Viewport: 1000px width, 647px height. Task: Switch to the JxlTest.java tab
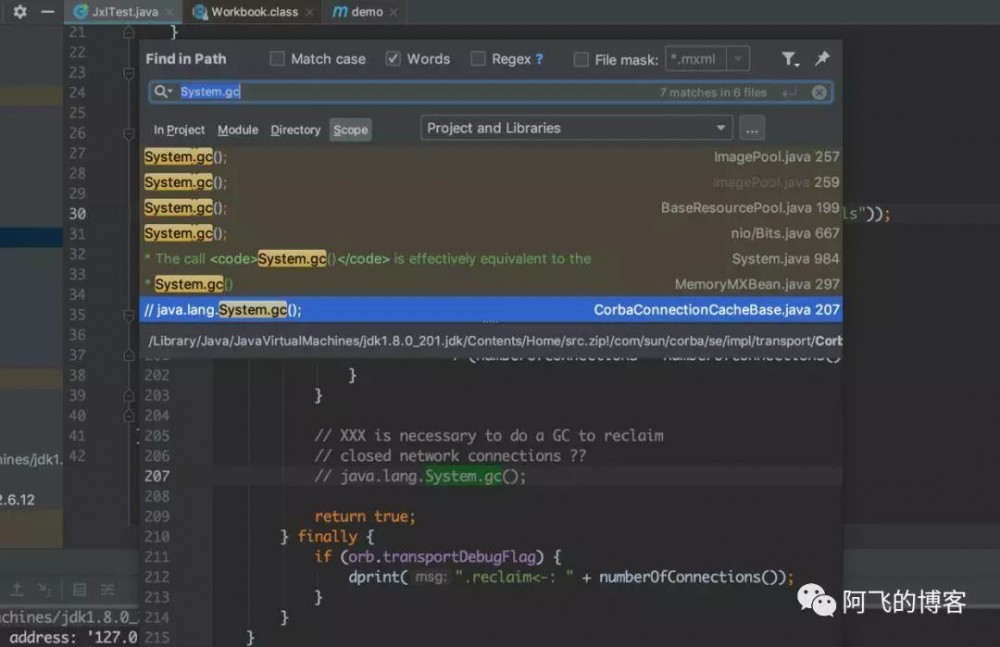(x=119, y=12)
